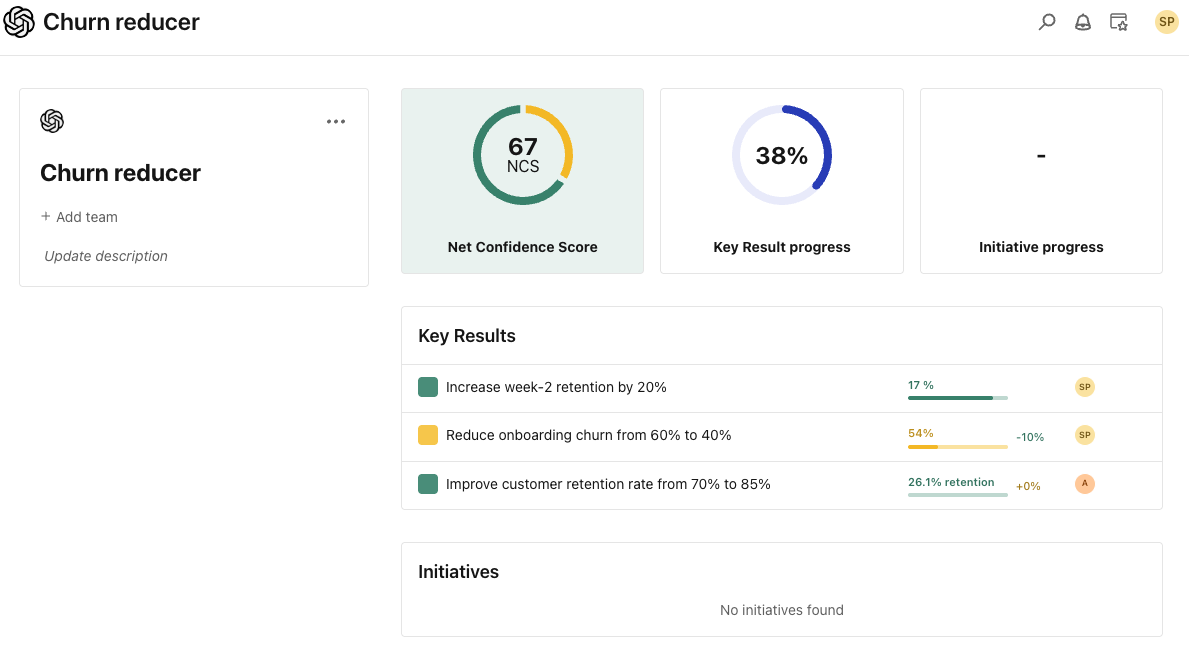
Task: Open the three-dot menu on objective card
Action: tap(336, 122)
